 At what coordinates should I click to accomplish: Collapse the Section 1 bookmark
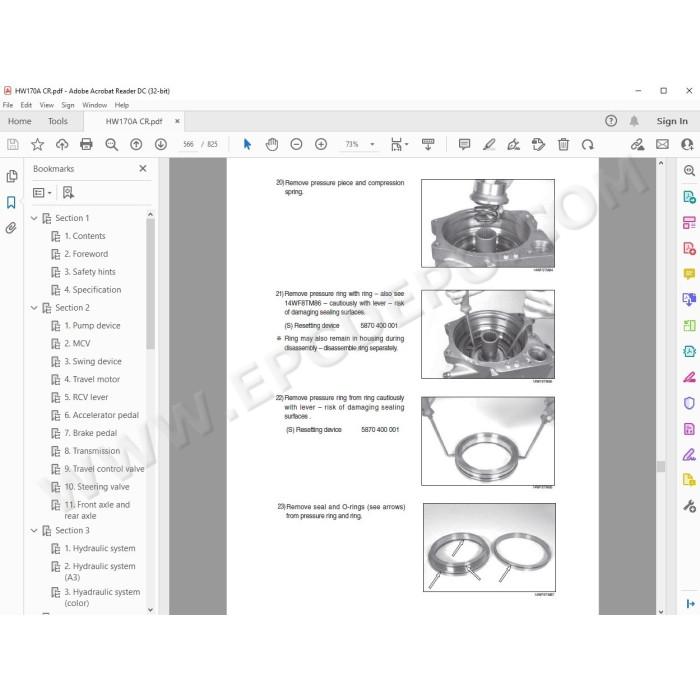point(34,218)
